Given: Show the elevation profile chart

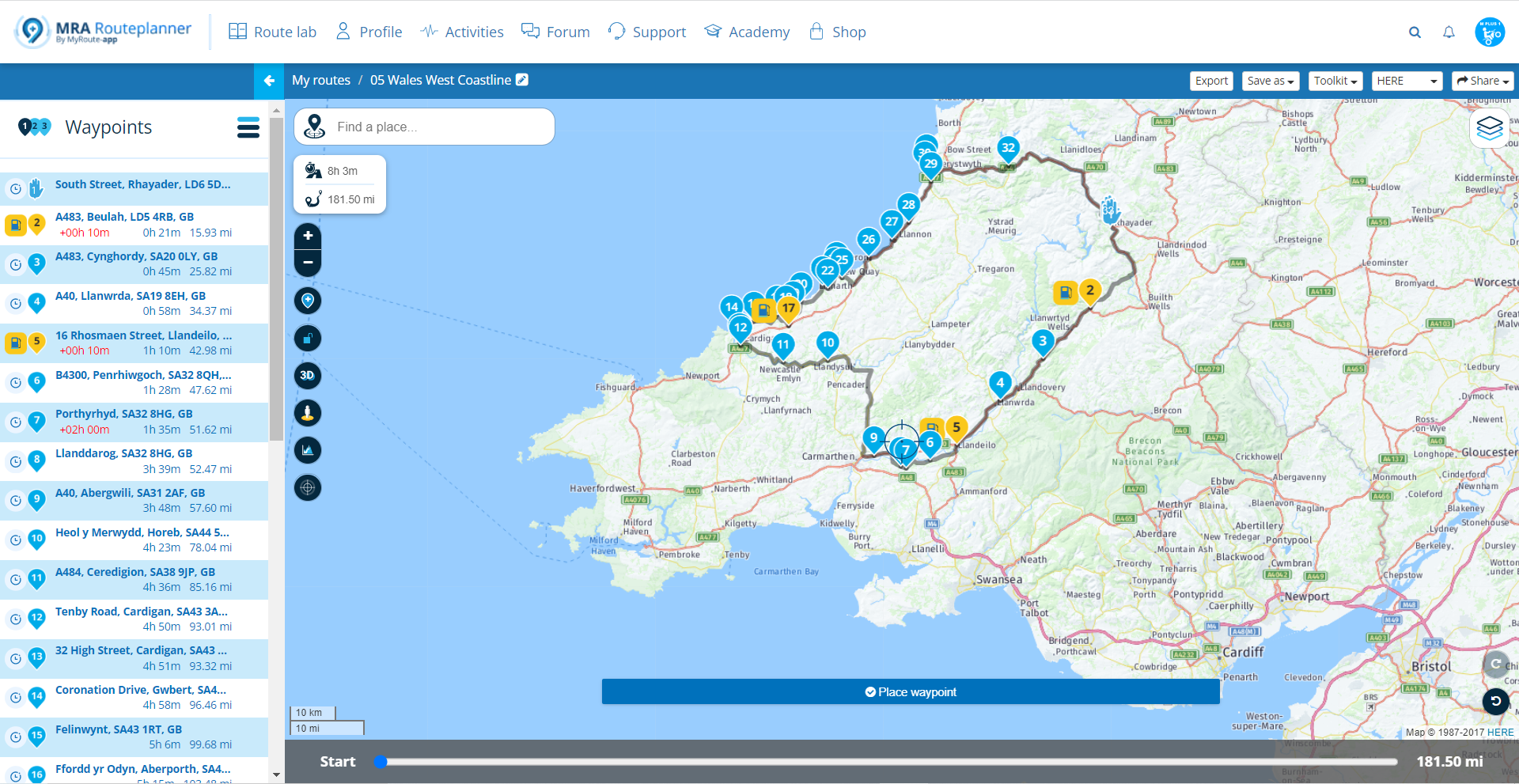Looking at the screenshot, I should (x=308, y=450).
